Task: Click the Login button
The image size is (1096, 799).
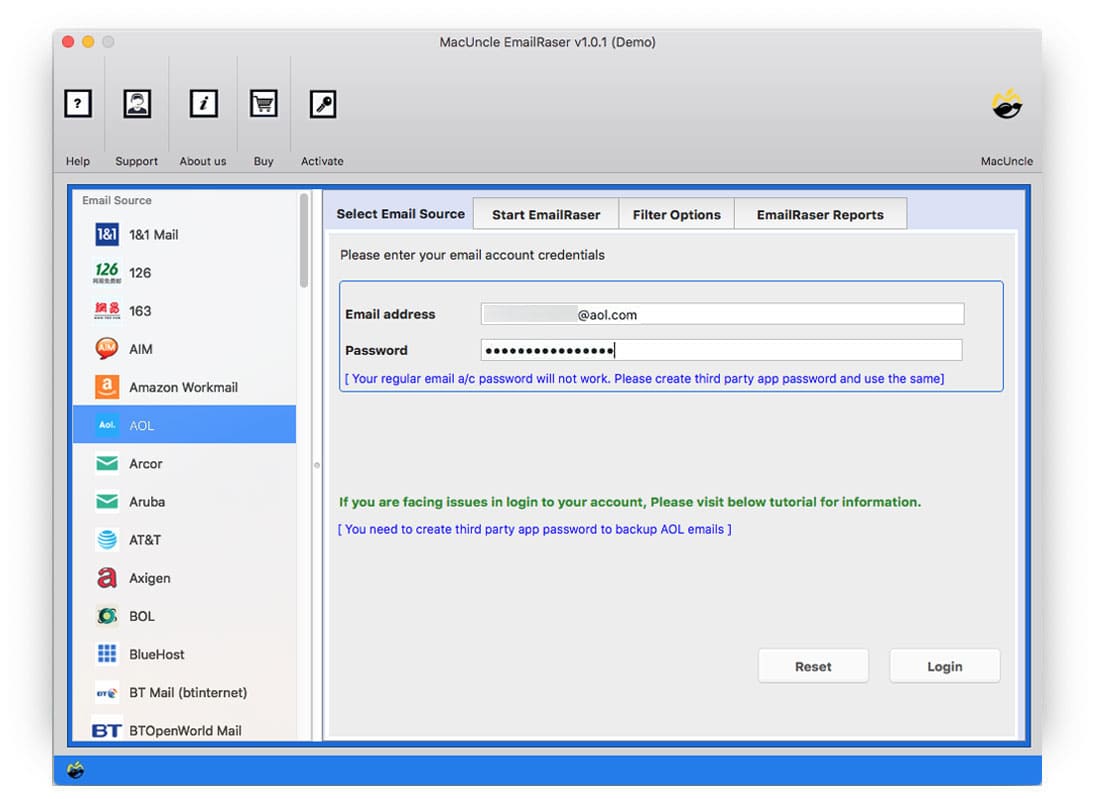Action: pos(944,666)
